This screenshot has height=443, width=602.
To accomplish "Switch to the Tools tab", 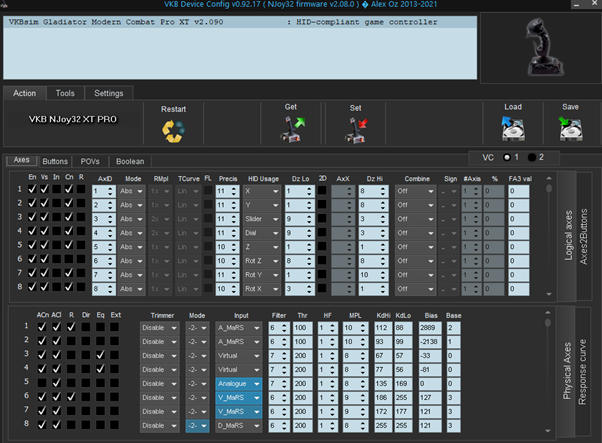I will point(65,93).
